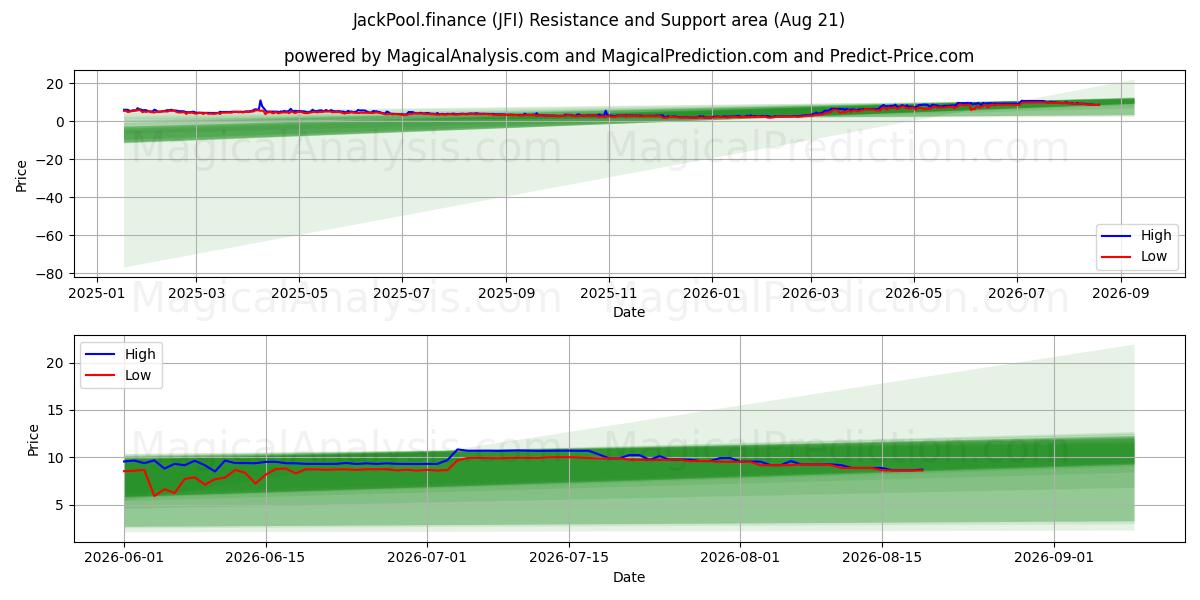Click the '2026-06-15' x-axis label
Screen dimensions: 1200x600
click(x=266, y=558)
